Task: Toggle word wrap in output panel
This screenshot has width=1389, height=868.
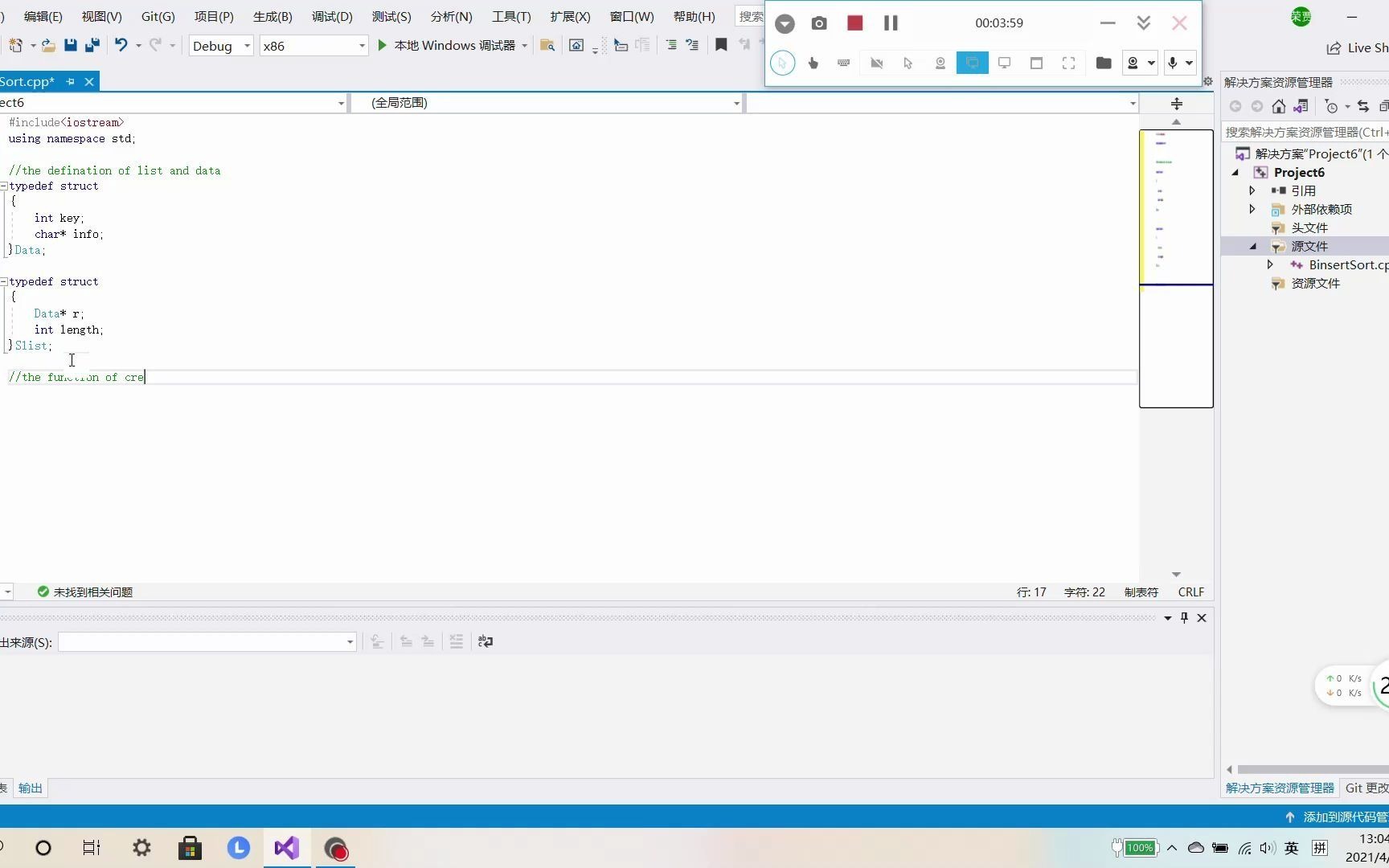Action: click(x=486, y=641)
